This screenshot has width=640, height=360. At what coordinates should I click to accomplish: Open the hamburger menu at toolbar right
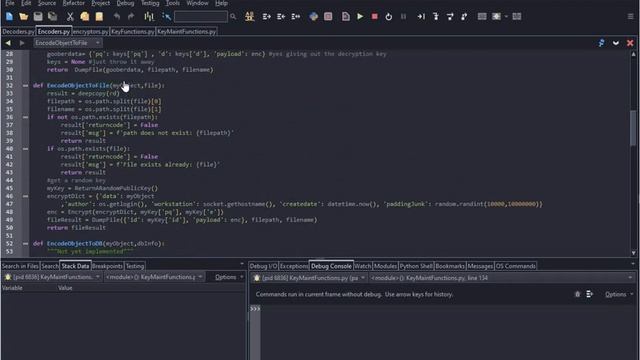point(630,16)
